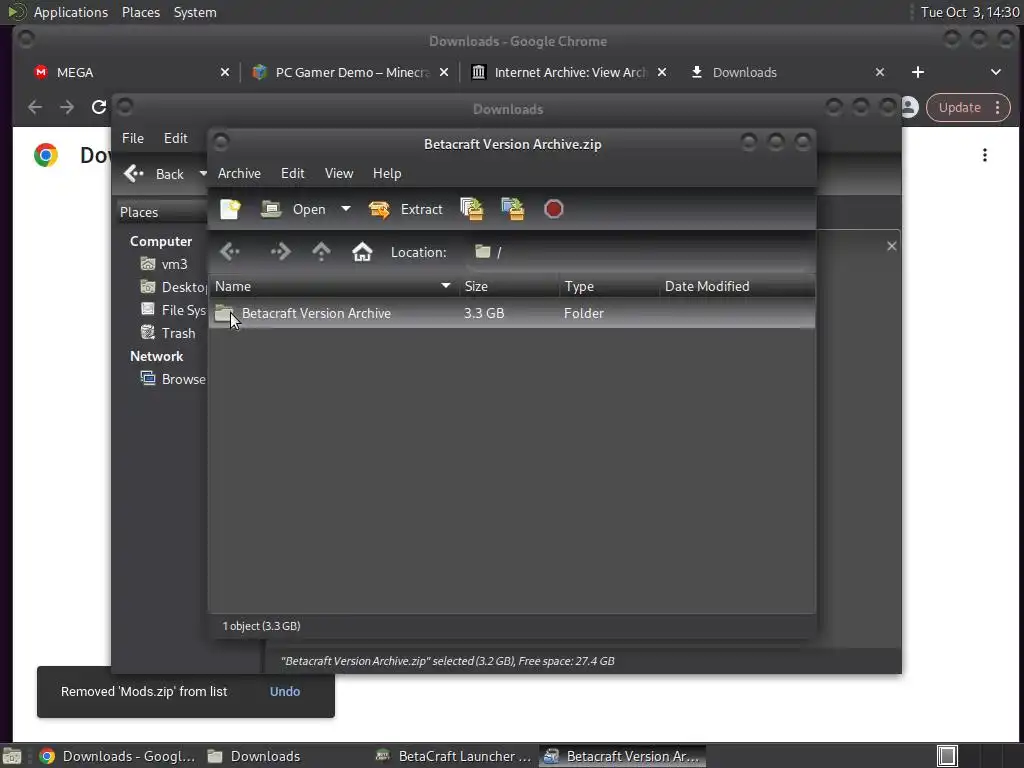This screenshot has width=1024, height=768.
Task: Go back in archive location history
Action: 230,252
